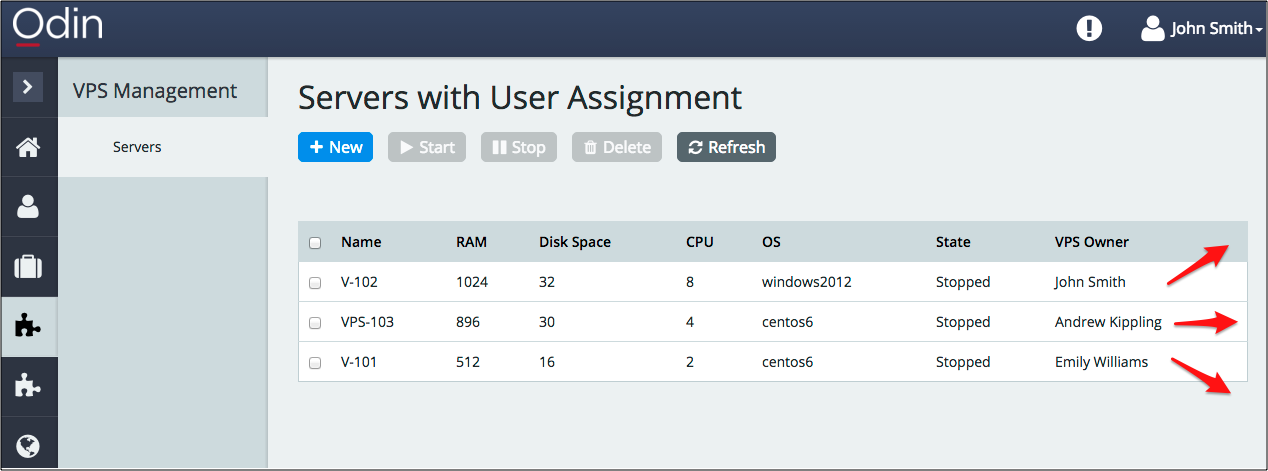Select Servers in the VPS Management menu
1268x471 pixels.
tap(137, 147)
